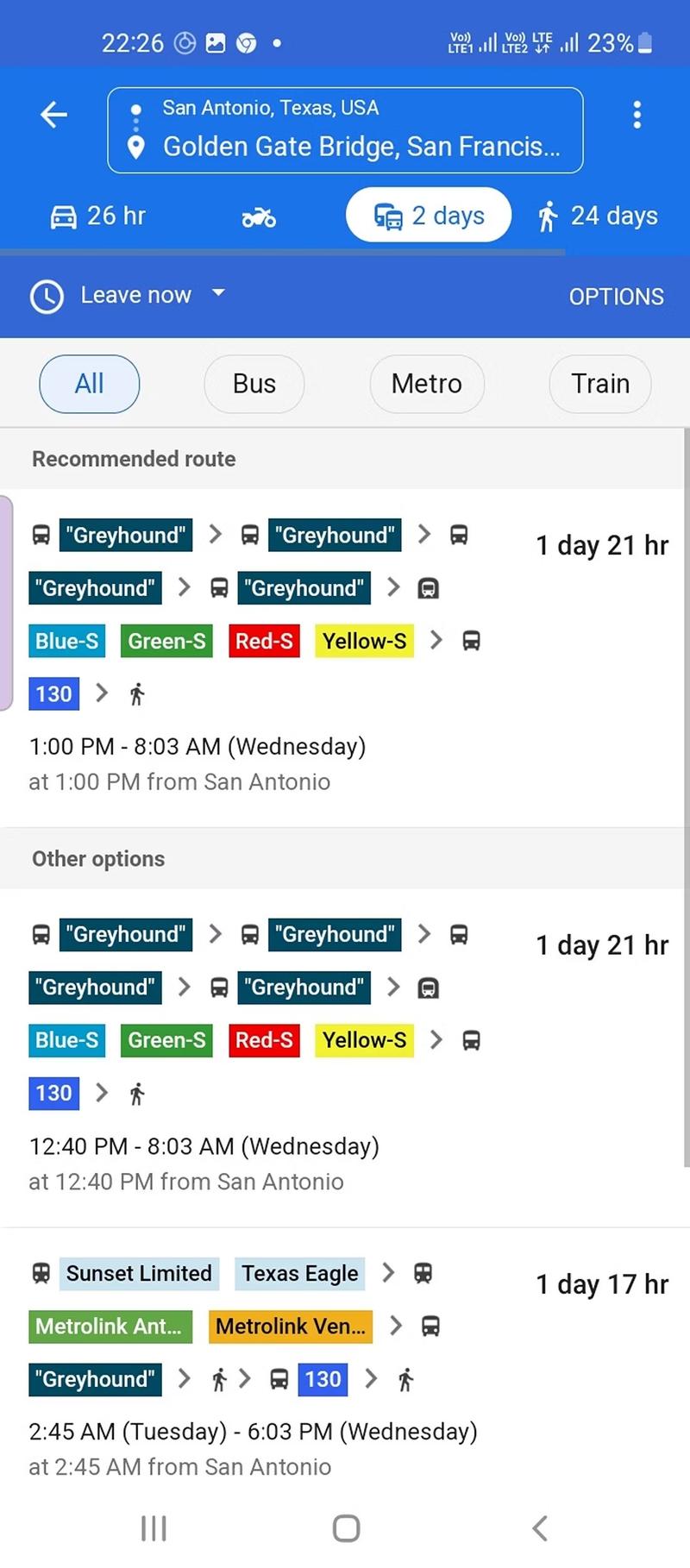Open route departing 12:40 PM from San Antonio

point(345,1058)
